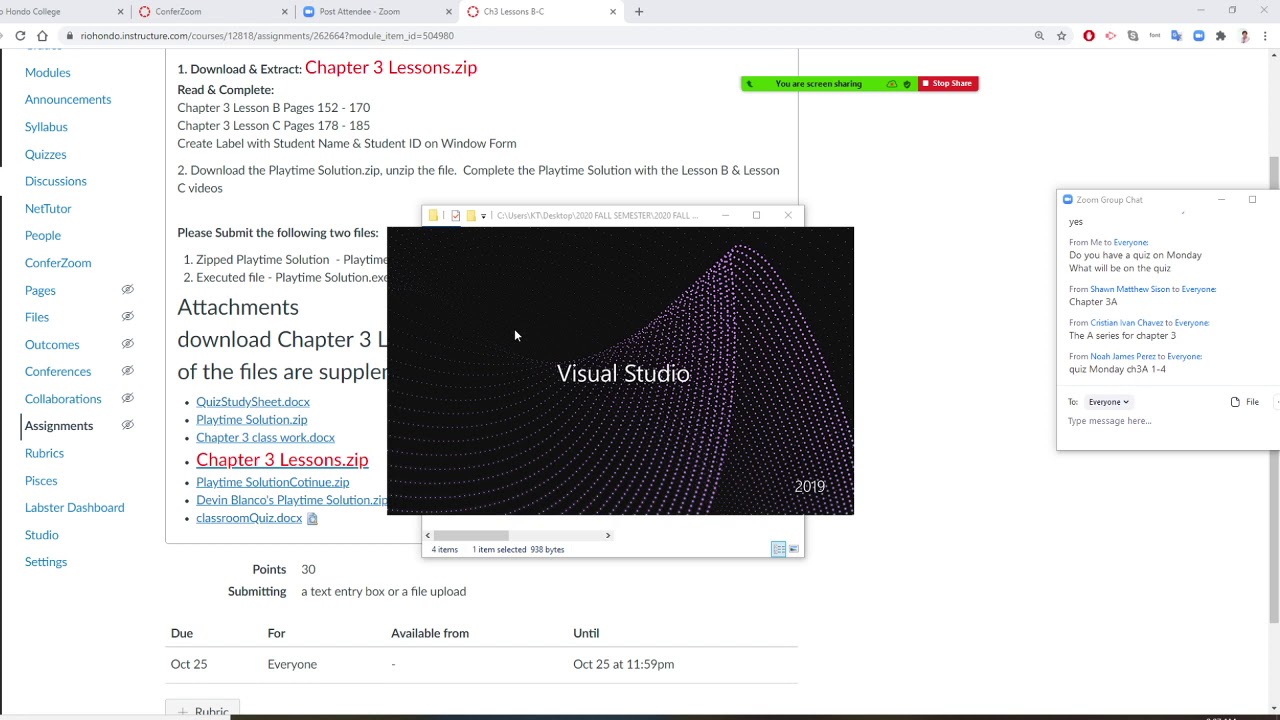1280x720 pixels.
Task: Open Syllabus in course navigation
Action: (x=46, y=127)
